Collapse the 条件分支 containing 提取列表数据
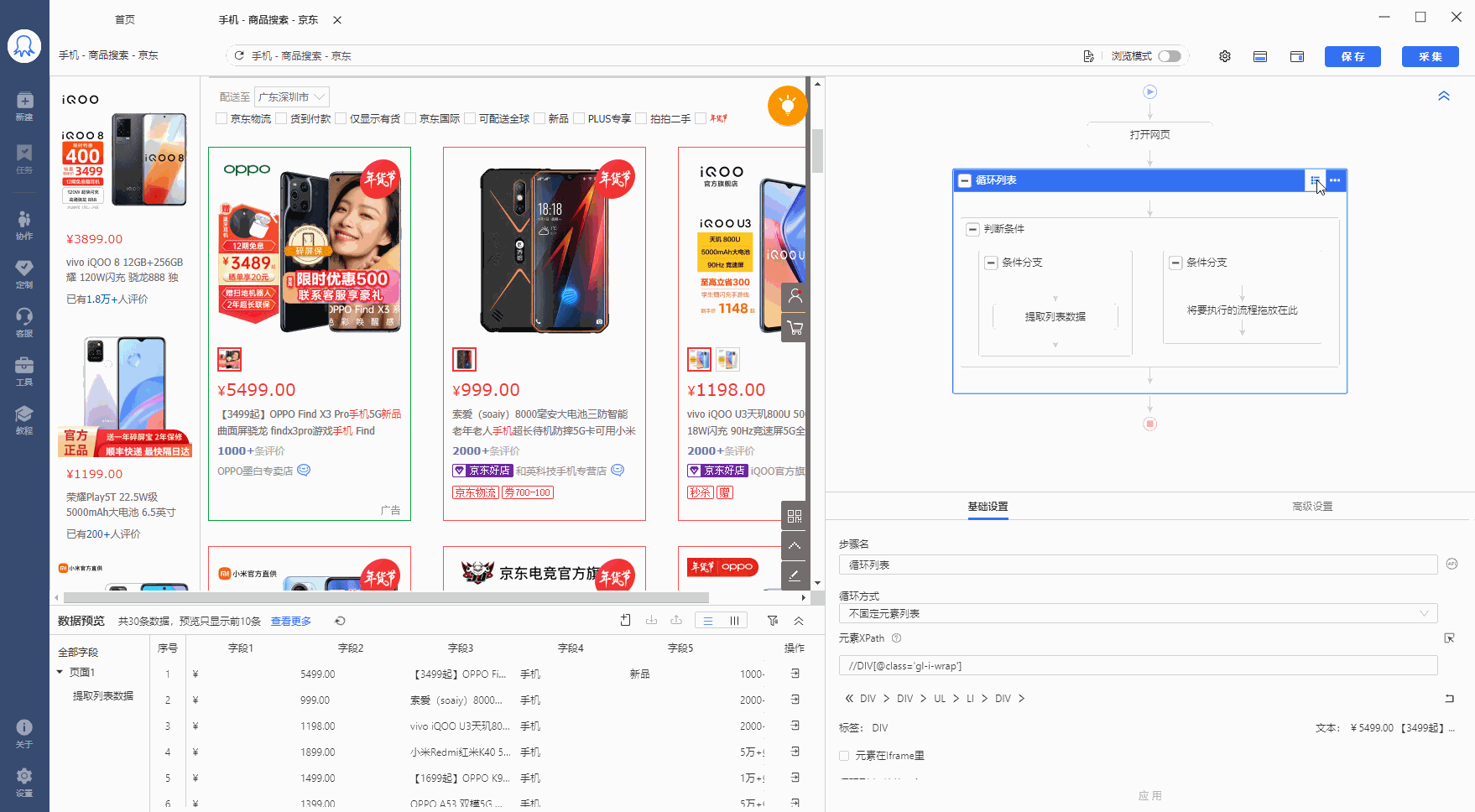1475x812 pixels. 991,263
